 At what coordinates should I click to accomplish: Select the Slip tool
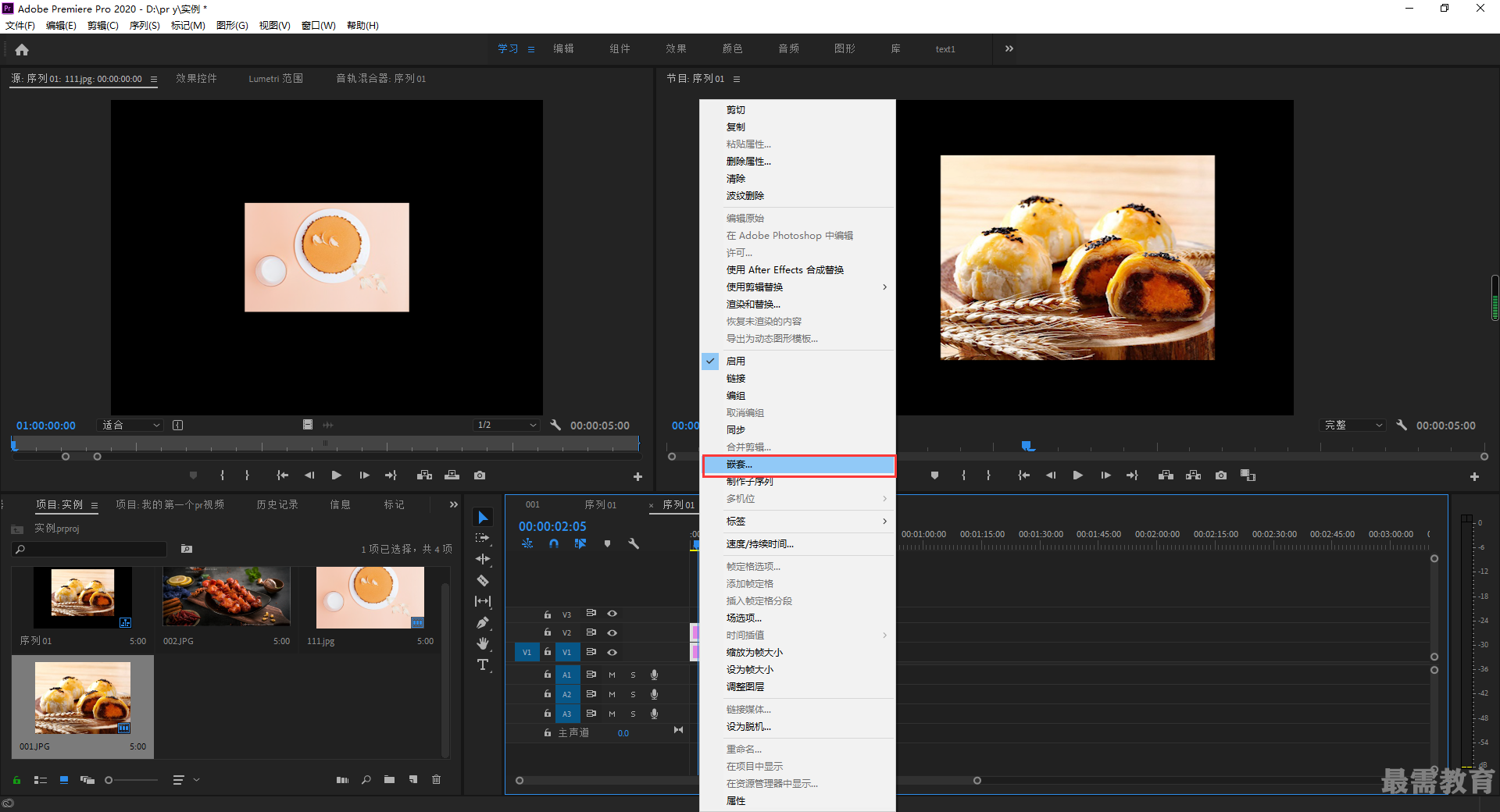coord(483,601)
